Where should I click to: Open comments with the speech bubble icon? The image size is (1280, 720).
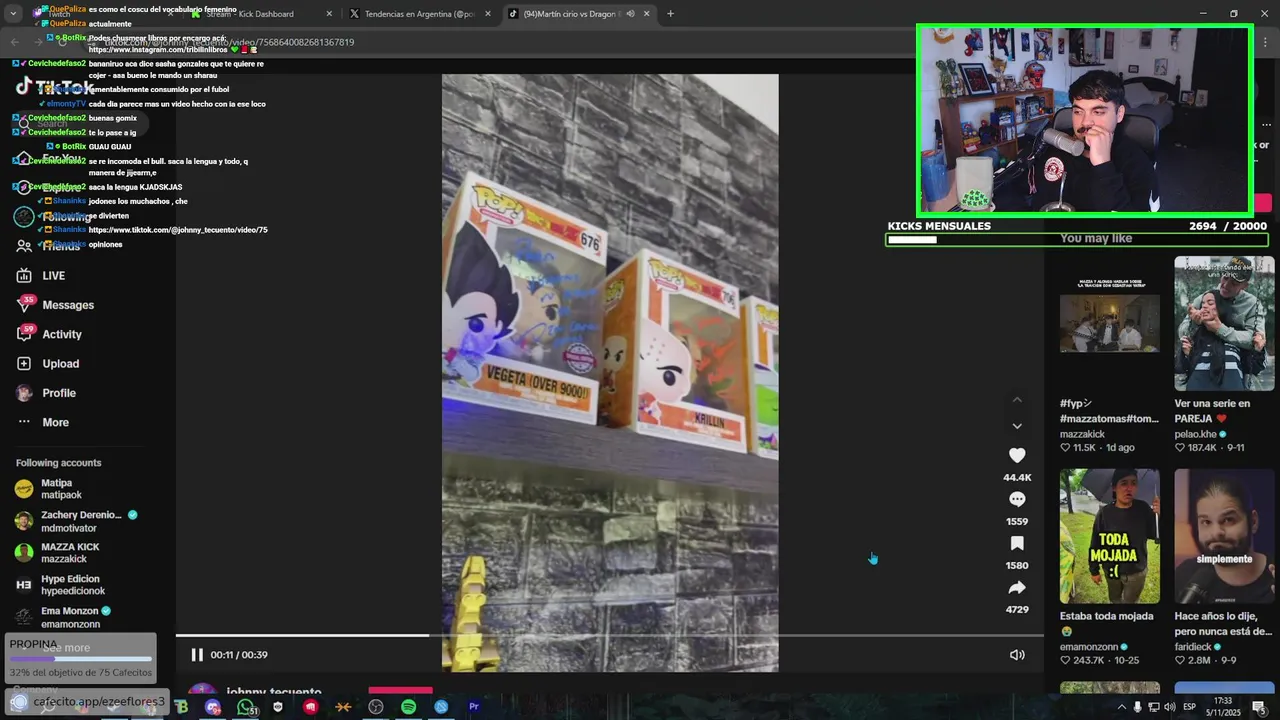point(1017,499)
